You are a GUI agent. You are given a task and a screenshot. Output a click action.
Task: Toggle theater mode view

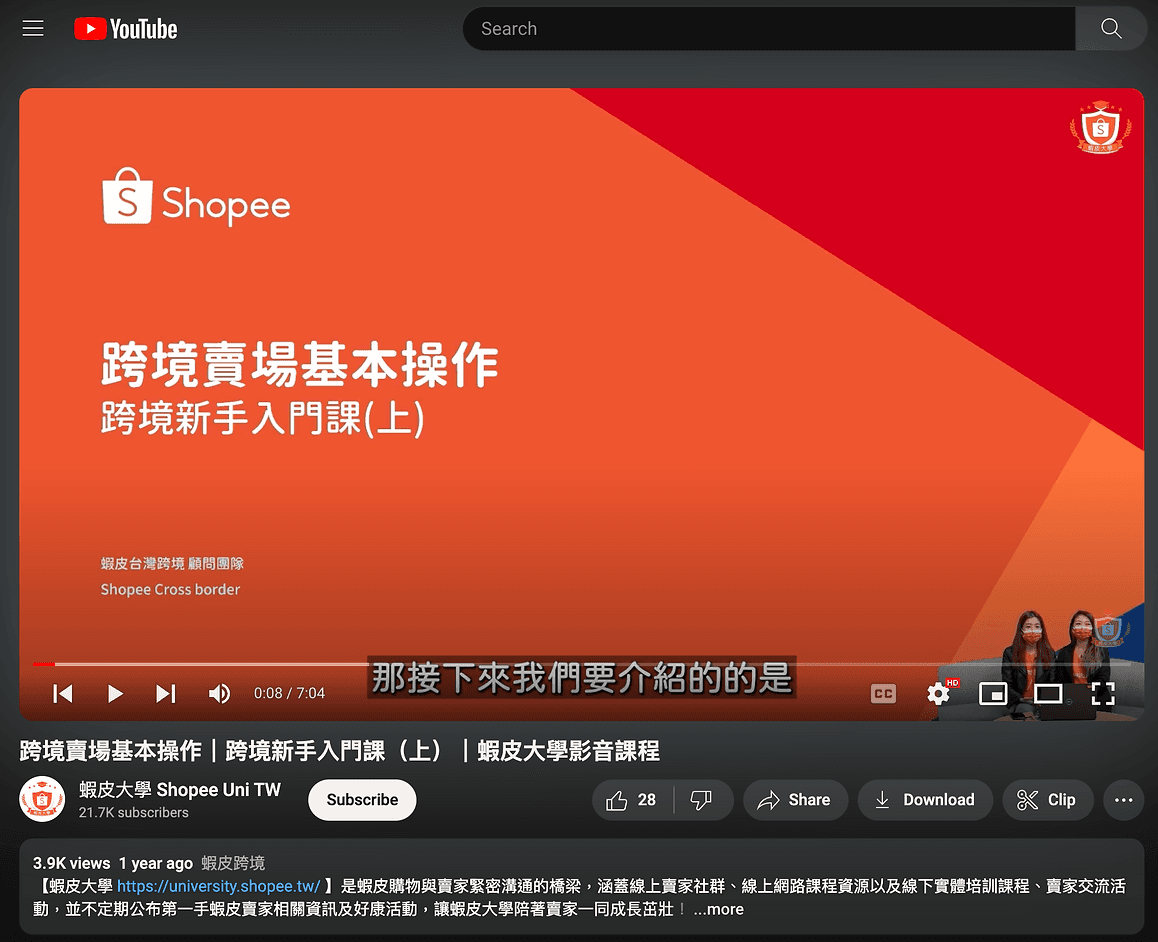(x=1048, y=693)
